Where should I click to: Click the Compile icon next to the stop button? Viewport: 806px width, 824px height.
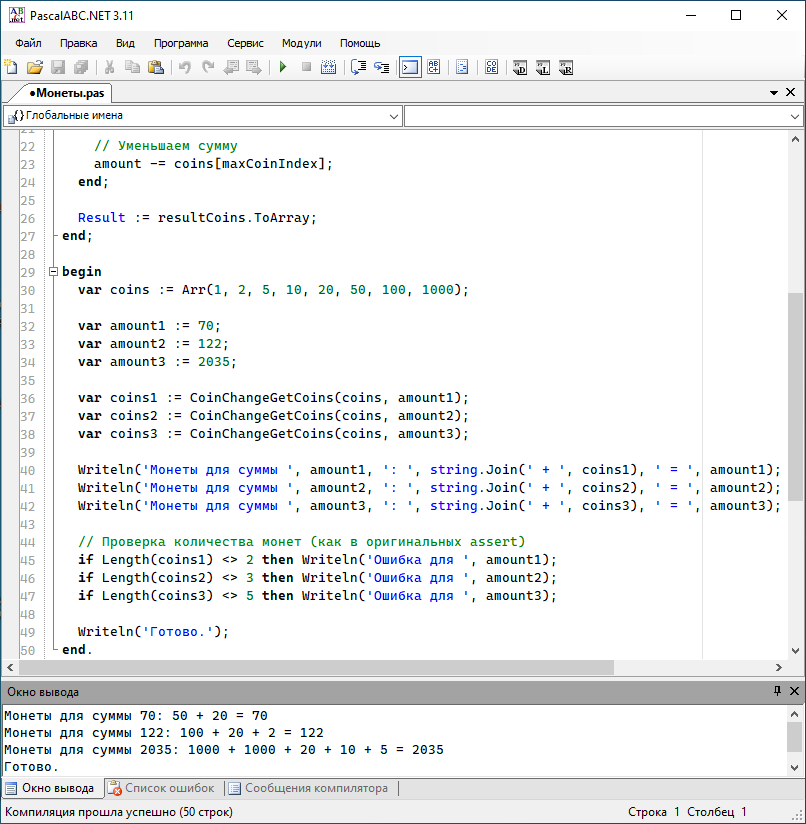click(330, 67)
